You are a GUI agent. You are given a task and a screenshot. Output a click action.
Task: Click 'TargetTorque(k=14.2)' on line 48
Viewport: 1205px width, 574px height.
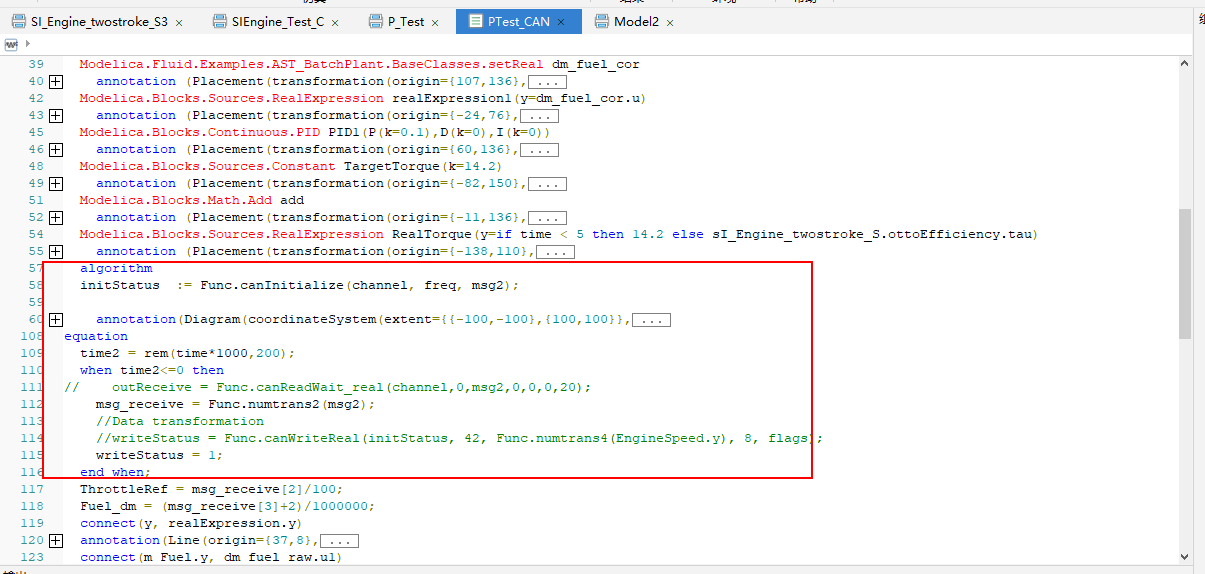tap(424, 166)
